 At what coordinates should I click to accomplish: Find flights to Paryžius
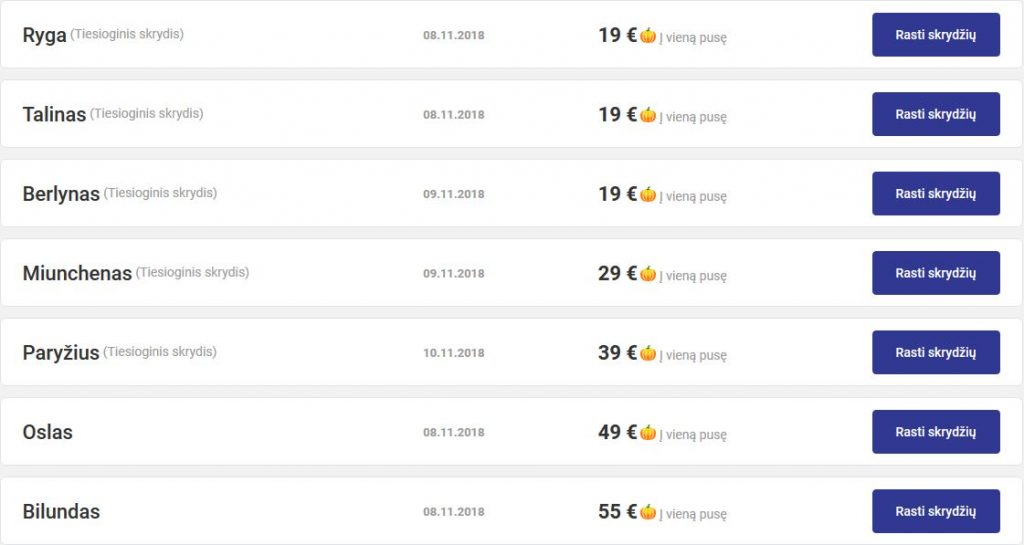936,352
